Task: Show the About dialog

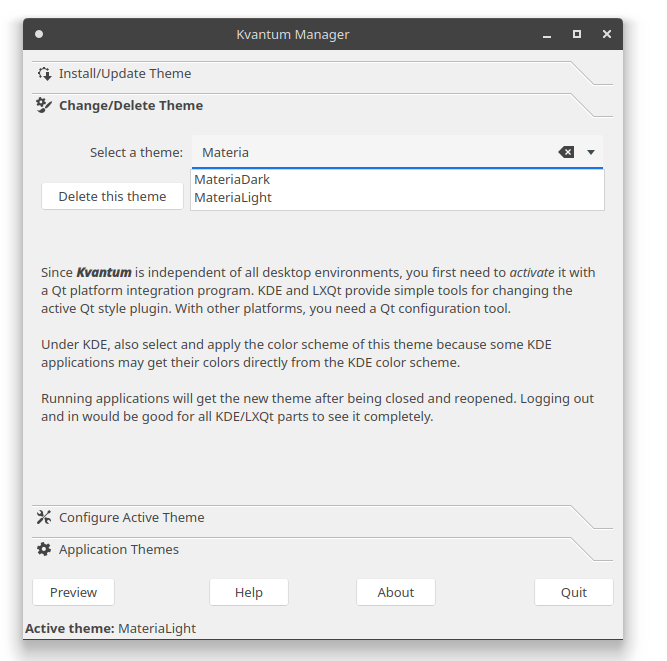Action: [x=396, y=592]
